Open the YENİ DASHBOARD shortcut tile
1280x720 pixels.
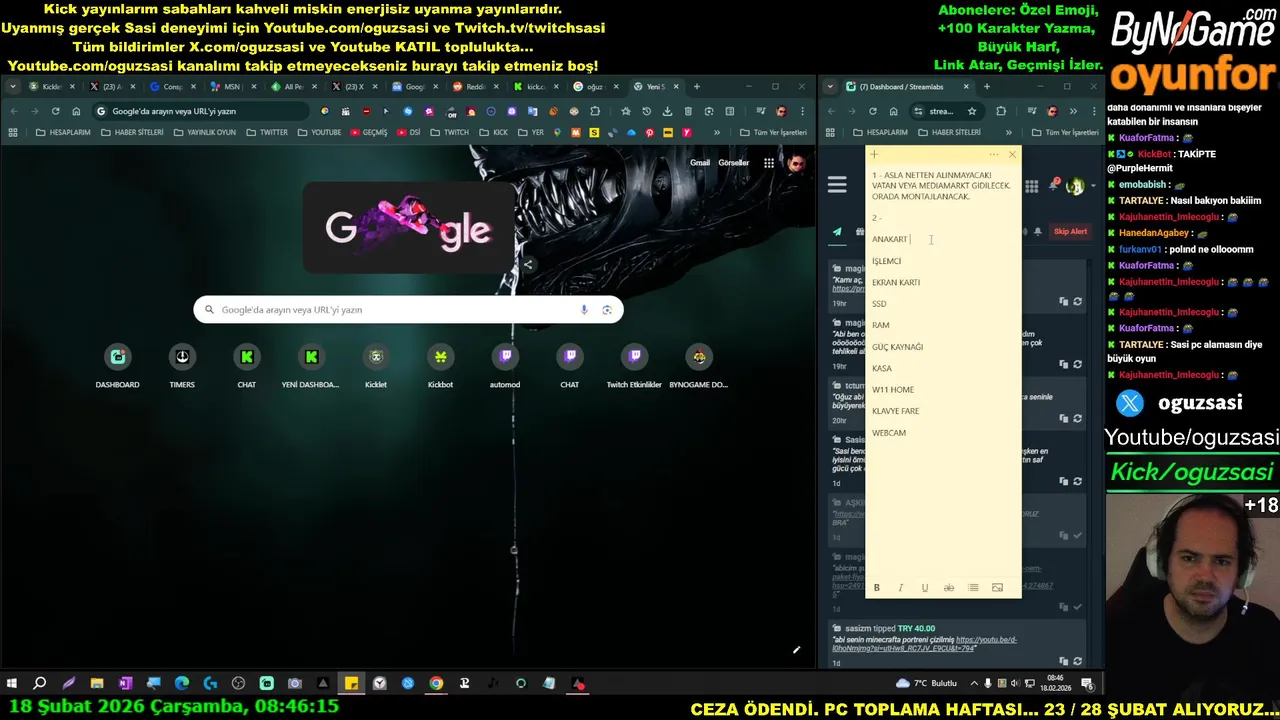(x=311, y=366)
